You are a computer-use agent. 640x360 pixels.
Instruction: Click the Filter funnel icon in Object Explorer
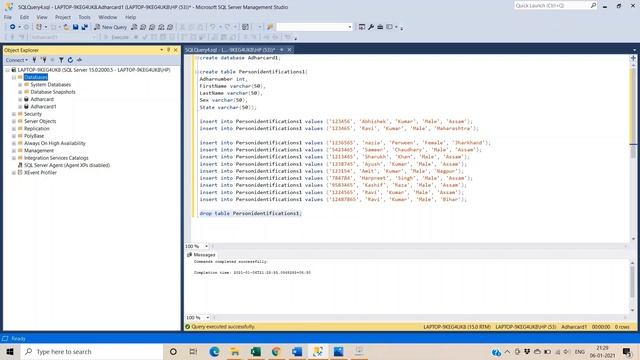[61, 60]
